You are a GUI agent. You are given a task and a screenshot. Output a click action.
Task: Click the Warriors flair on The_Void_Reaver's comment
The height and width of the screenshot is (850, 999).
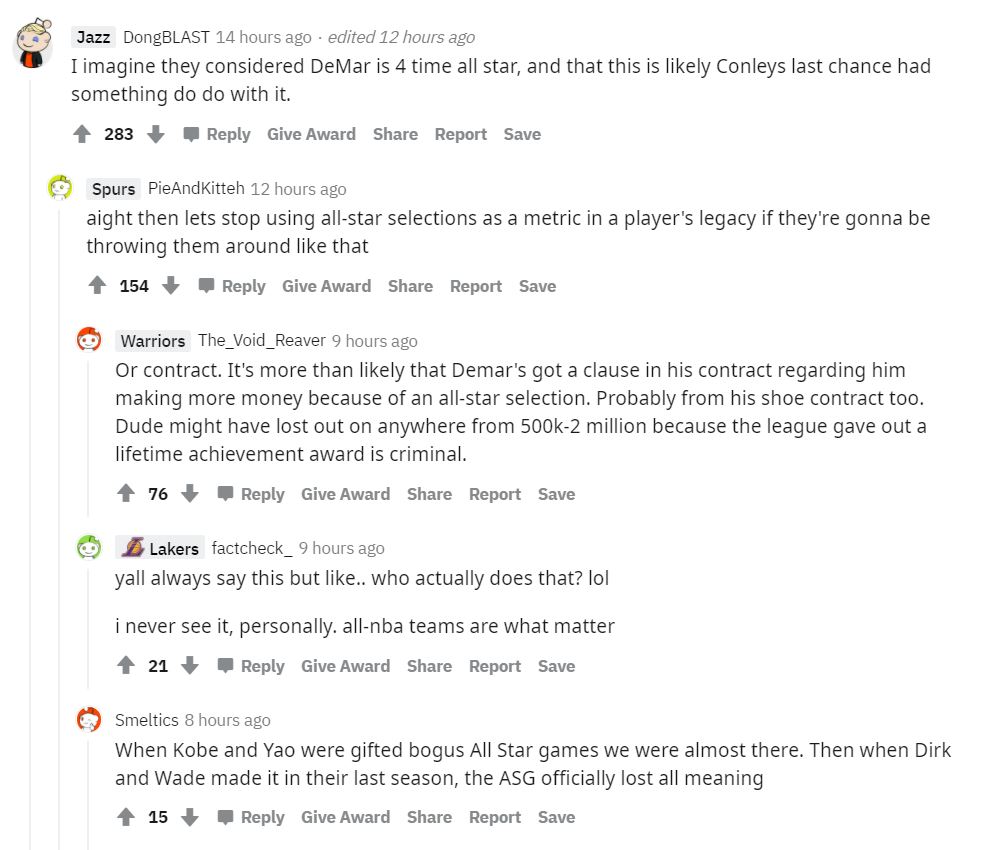[x=152, y=341]
